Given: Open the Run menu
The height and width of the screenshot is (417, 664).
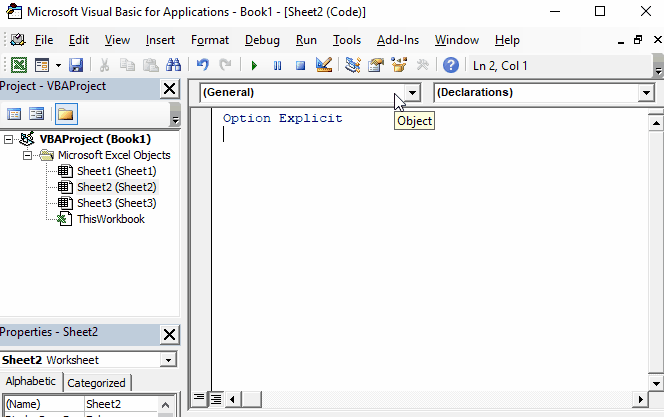Looking at the screenshot, I should point(306,40).
